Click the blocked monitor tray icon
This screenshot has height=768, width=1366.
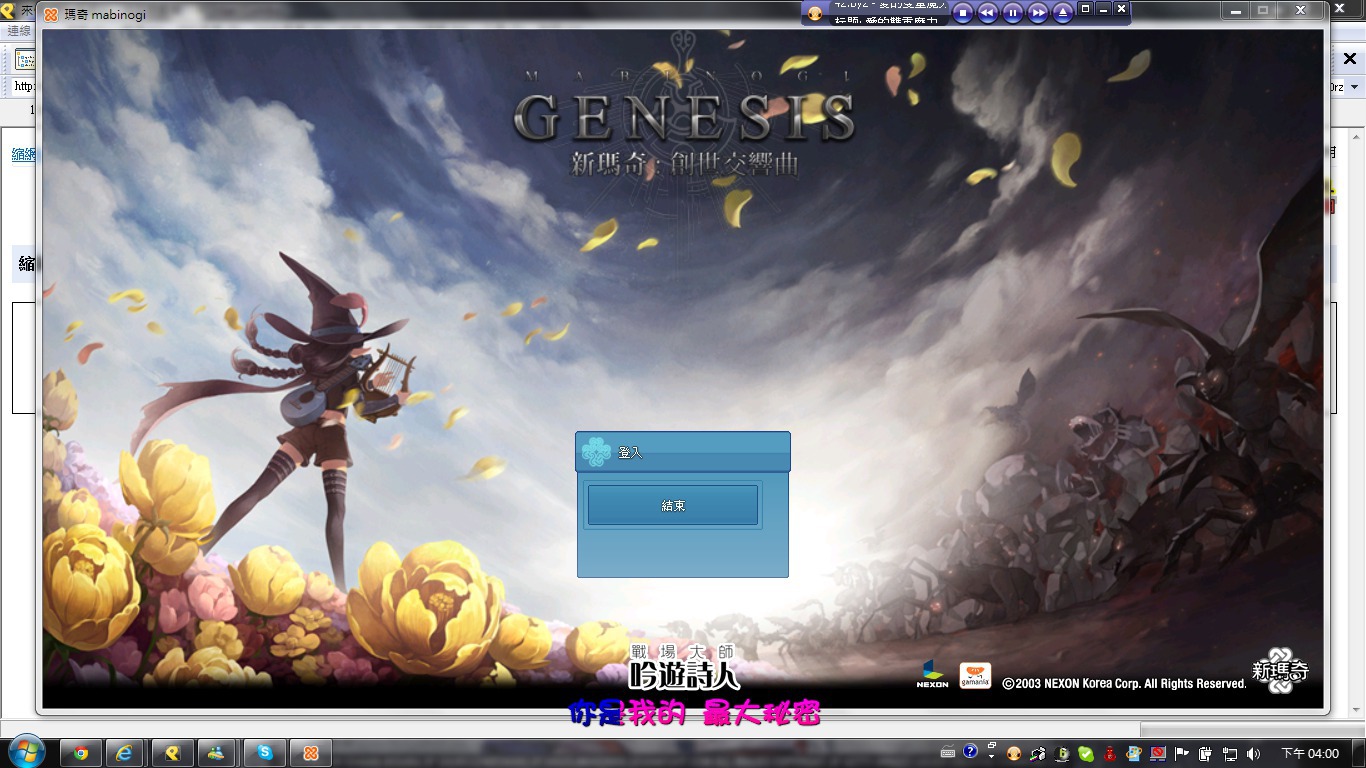point(1158,754)
